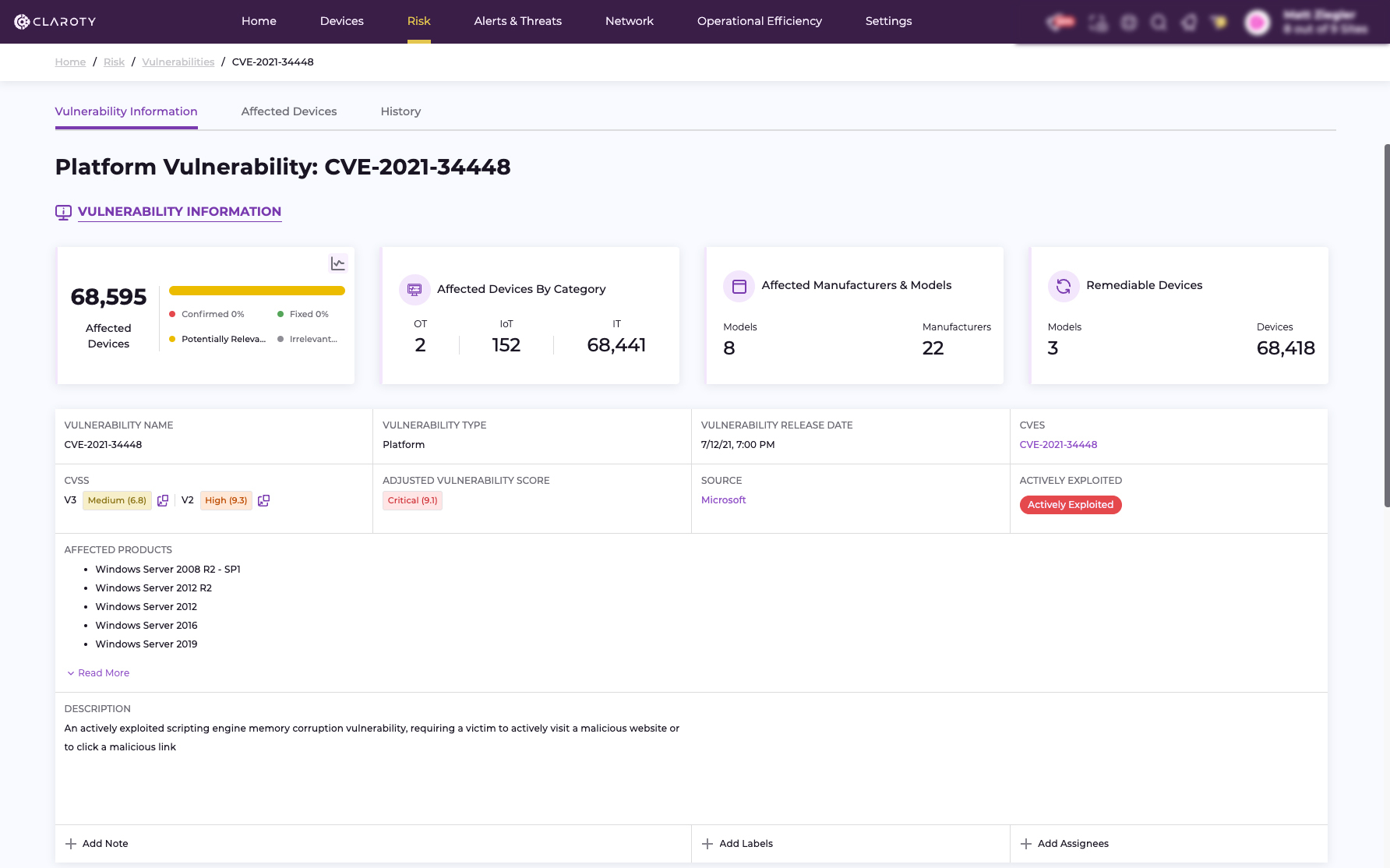The image size is (1390, 868).
Task: Click the Remediable Devices refresh icon
Action: pos(1064,286)
